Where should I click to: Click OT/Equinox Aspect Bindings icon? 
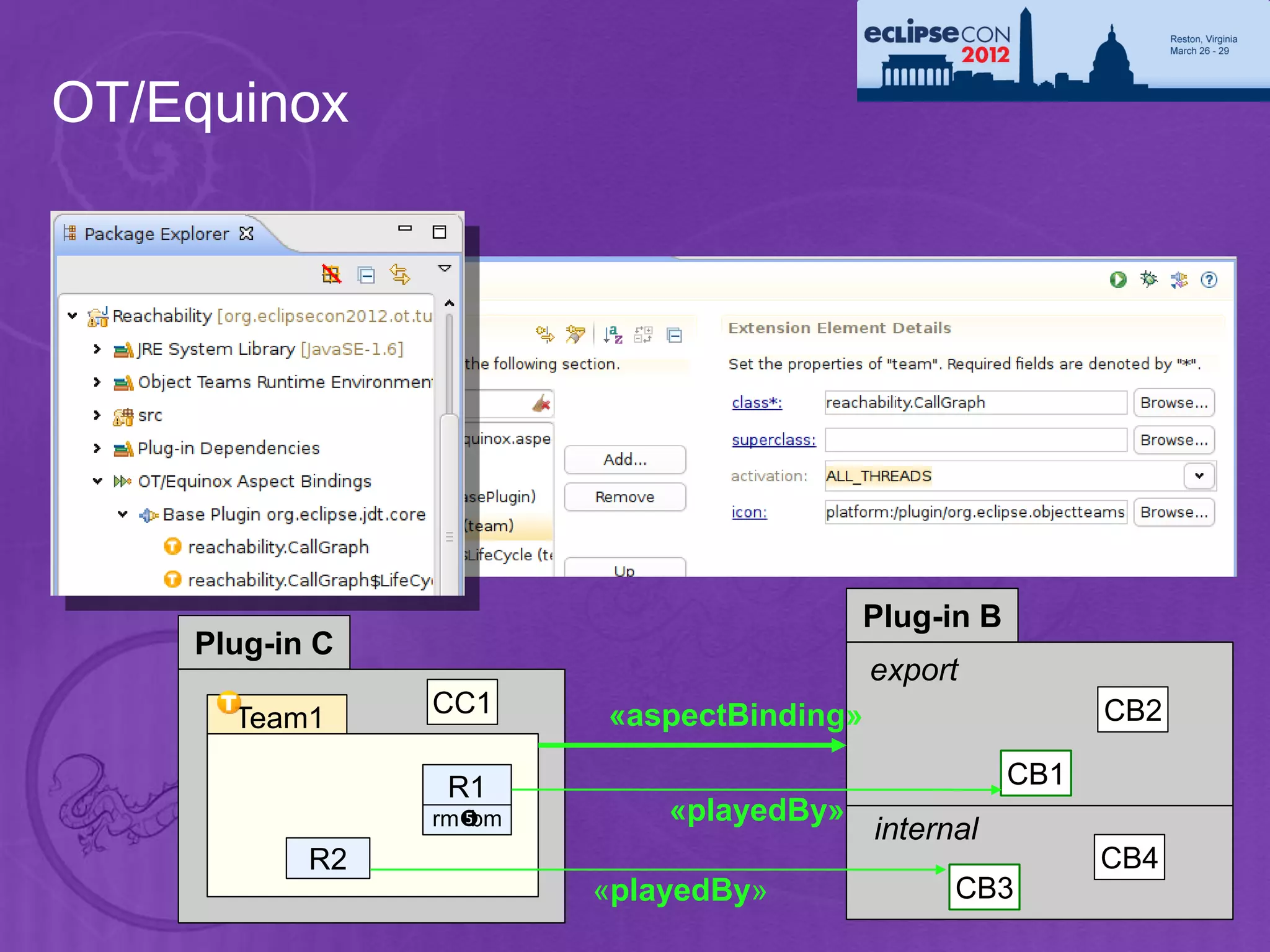click(122, 481)
